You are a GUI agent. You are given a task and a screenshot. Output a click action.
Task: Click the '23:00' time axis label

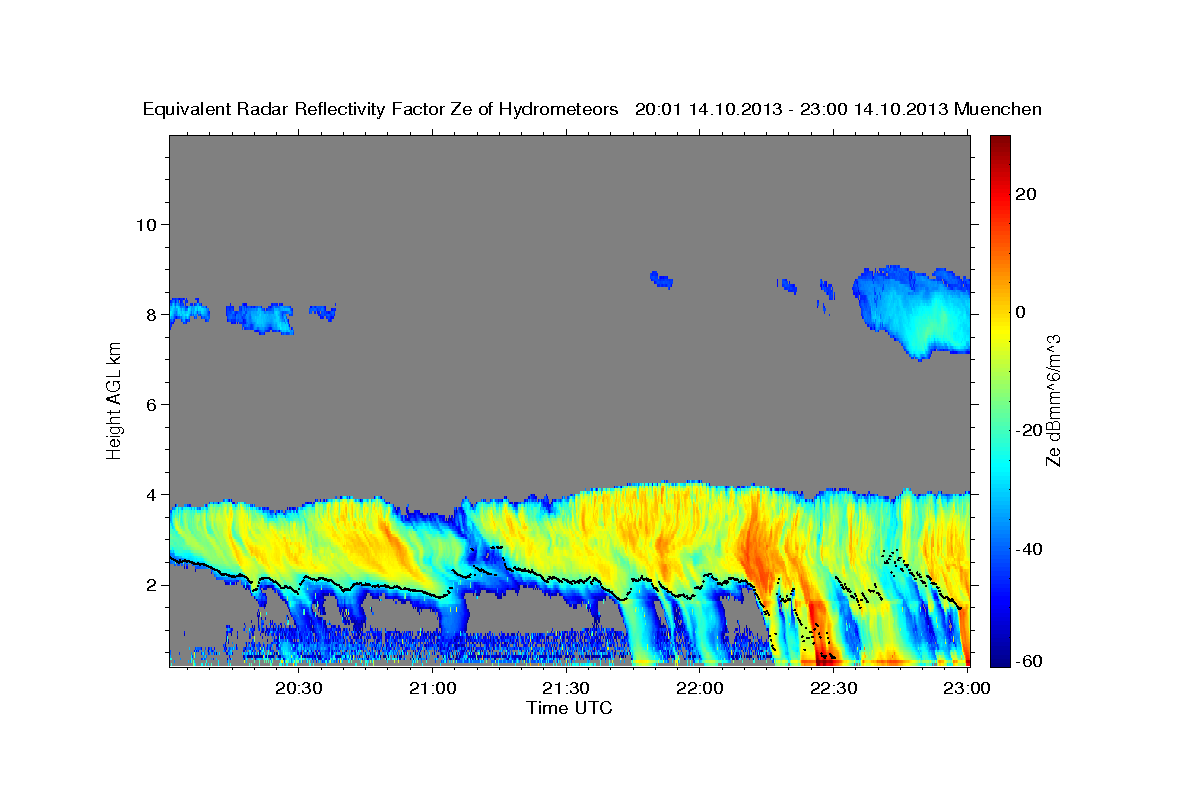click(967, 688)
